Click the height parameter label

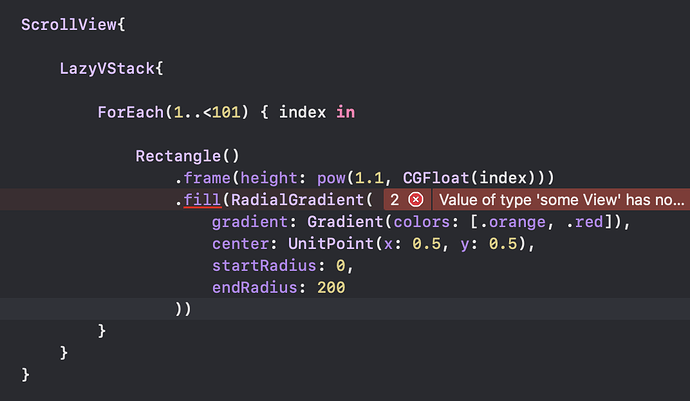tap(269, 178)
